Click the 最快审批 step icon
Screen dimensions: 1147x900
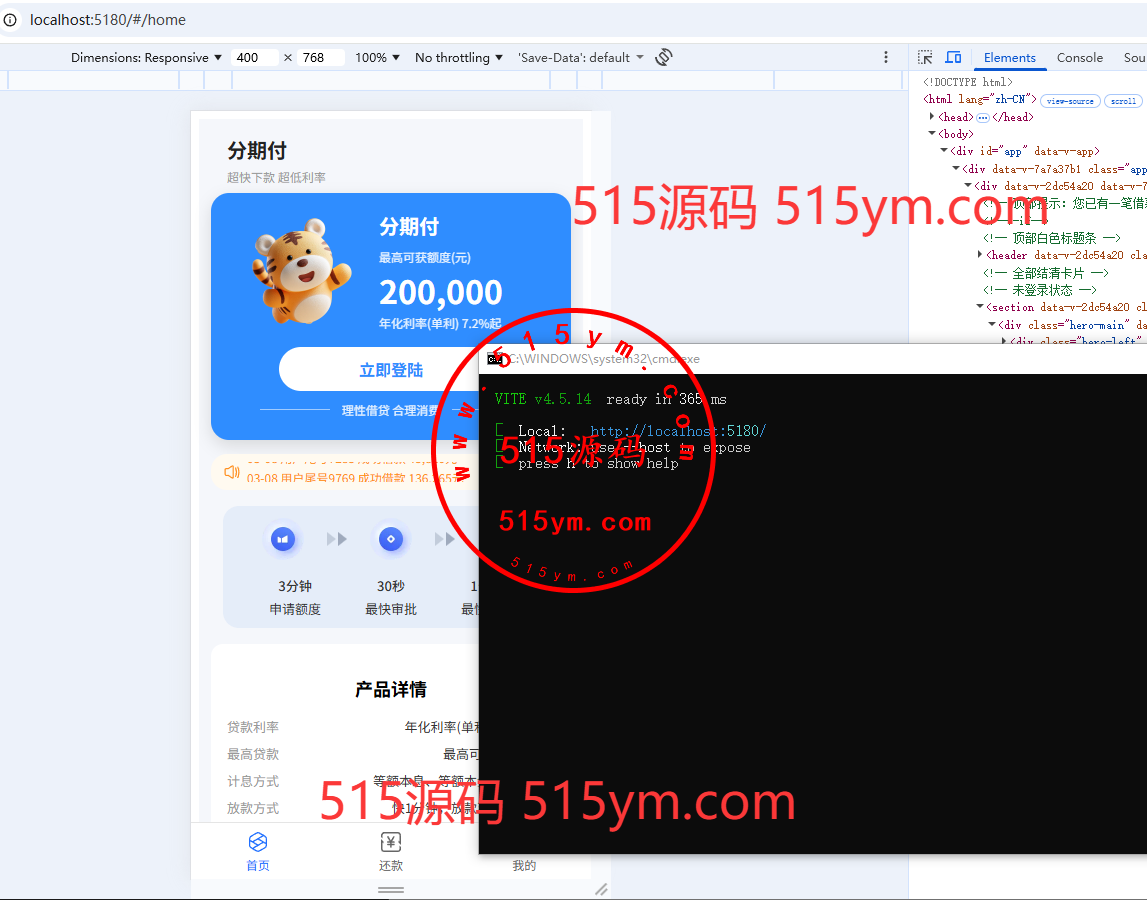coord(391,540)
